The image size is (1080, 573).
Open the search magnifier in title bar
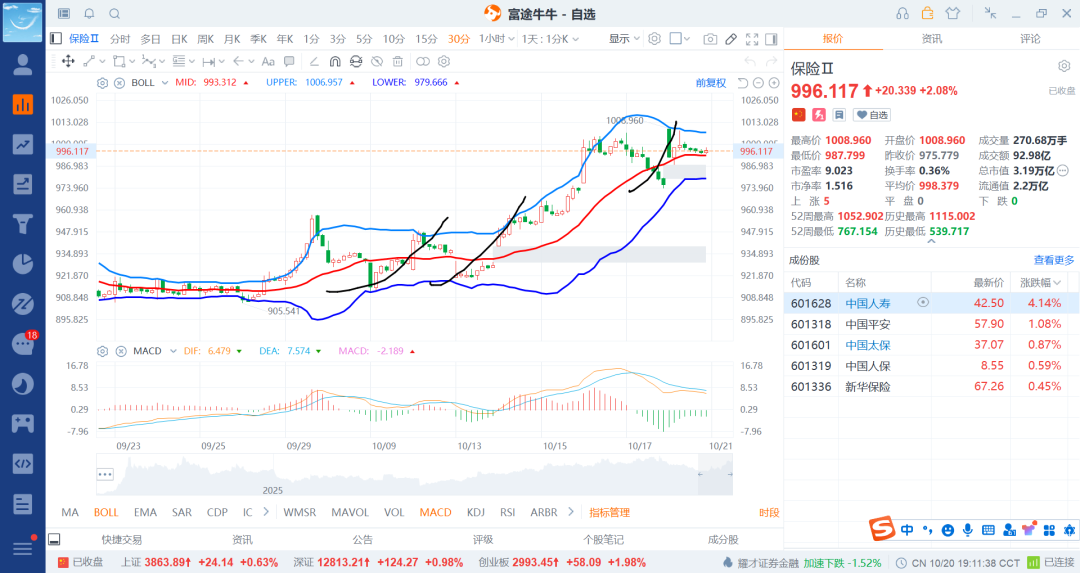coord(115,13)
